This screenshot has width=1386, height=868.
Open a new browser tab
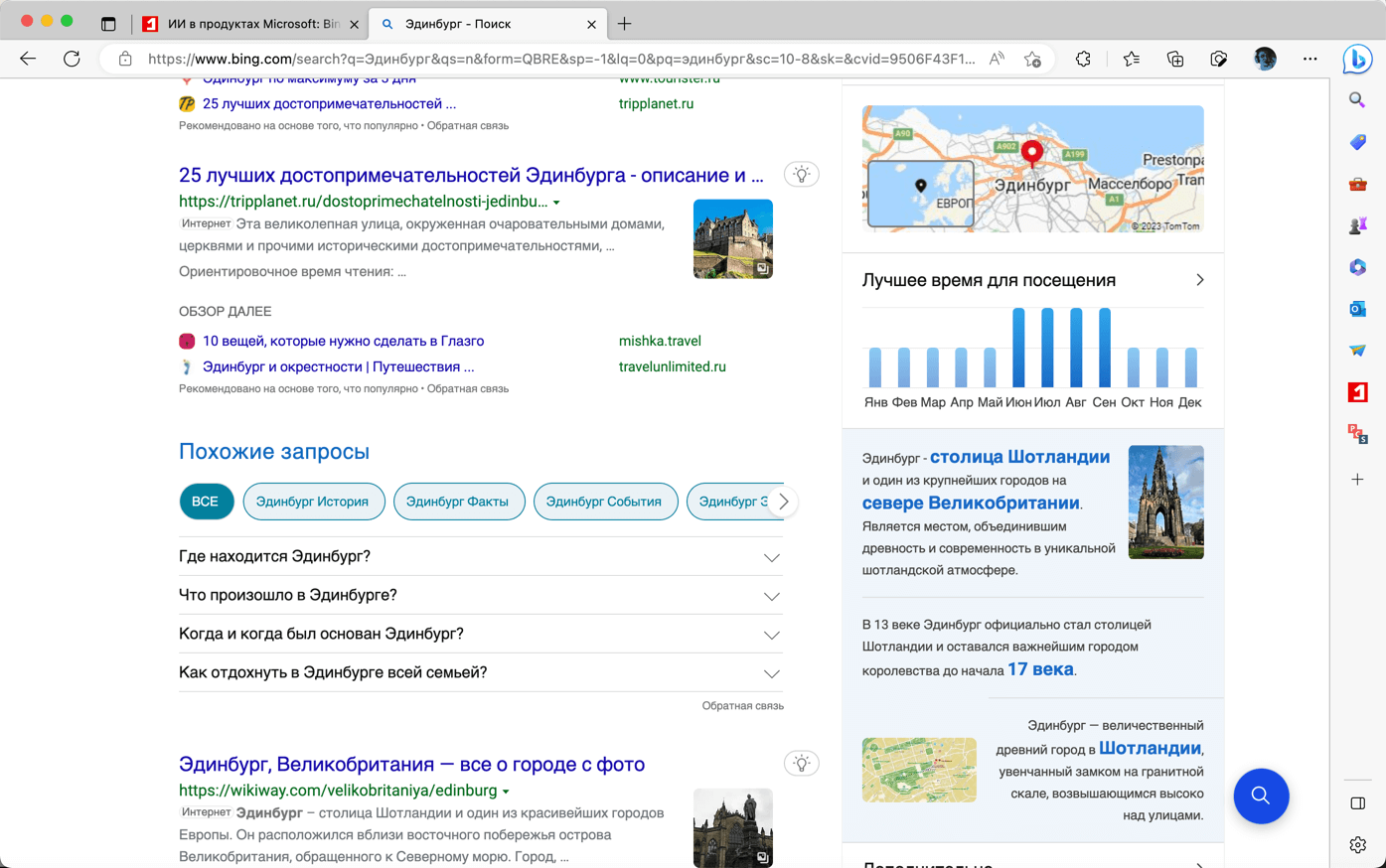pos(625,24)
